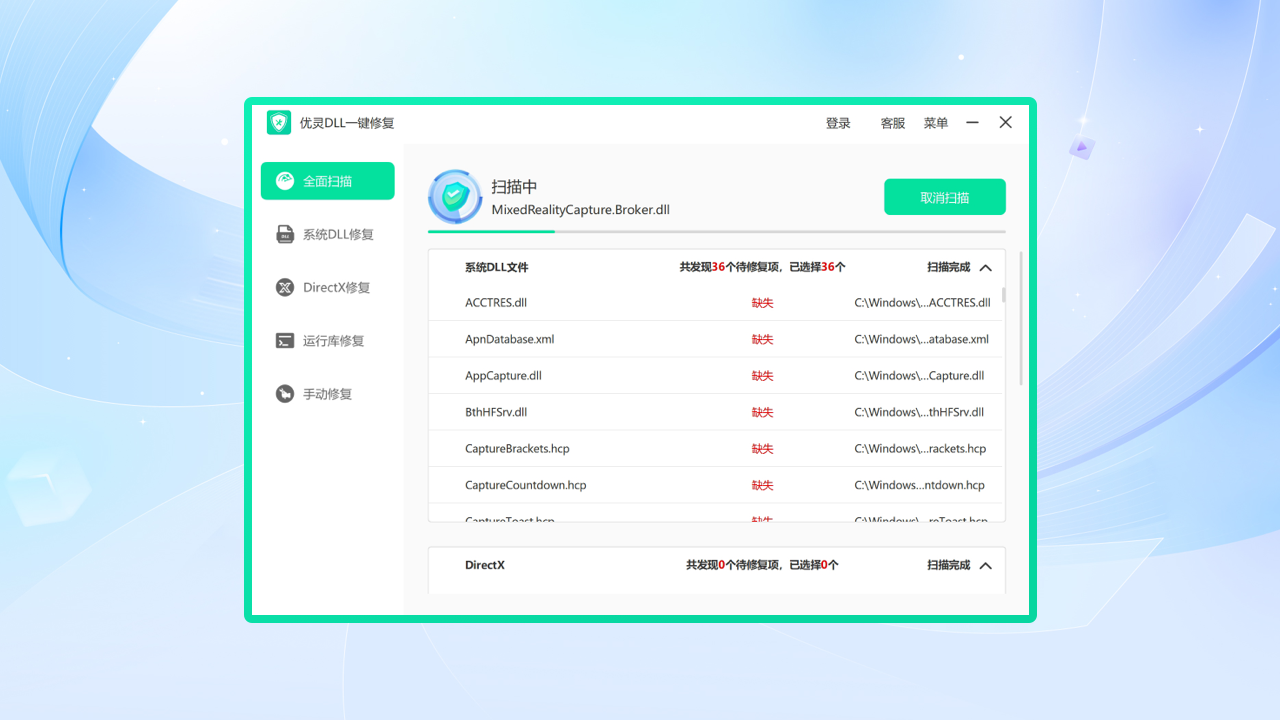Open the 登录 sign-in option
1280x720 pixels.
[x=838, y=122]
